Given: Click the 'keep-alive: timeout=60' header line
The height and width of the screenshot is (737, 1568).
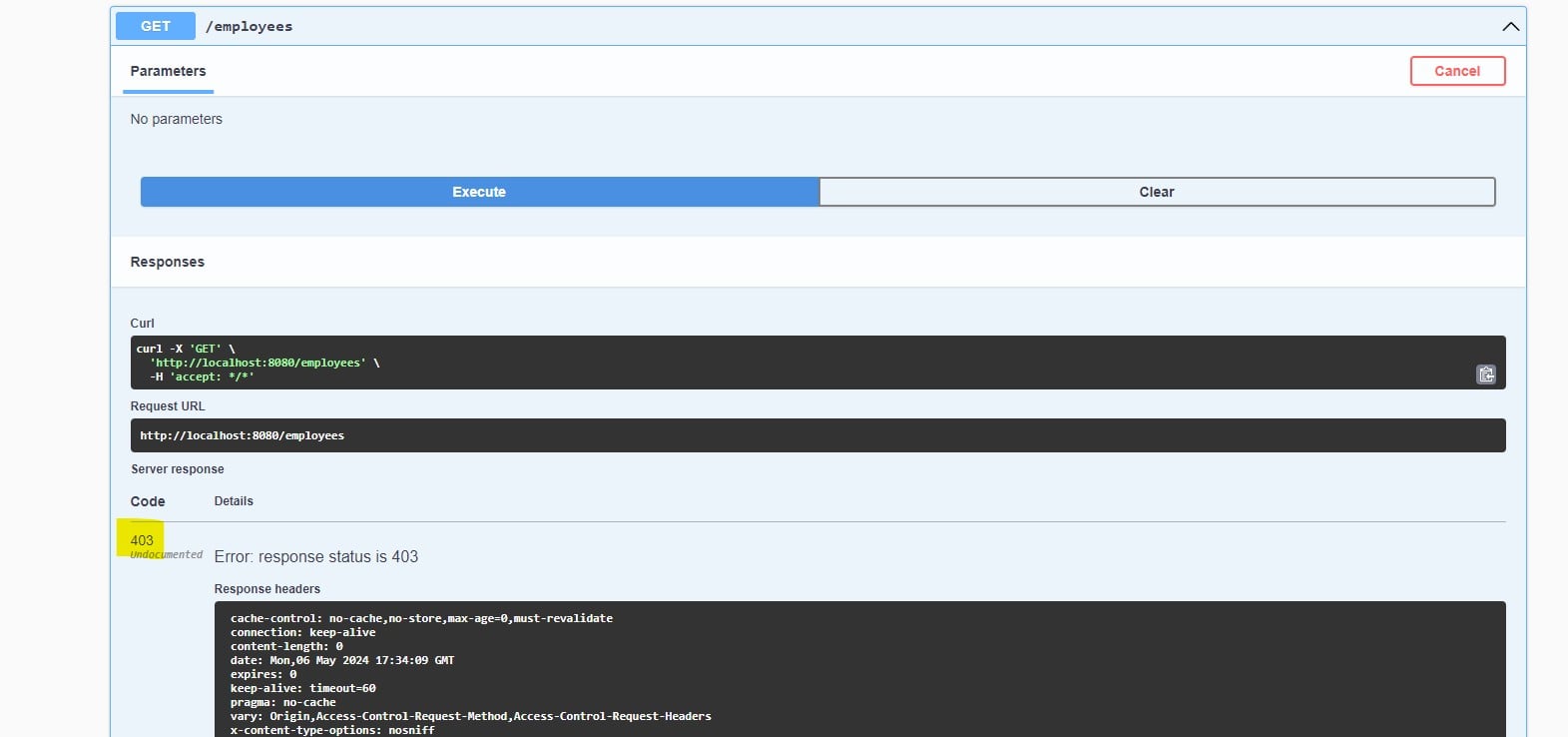Looking at the screenshot, I should tap(303, 688).
